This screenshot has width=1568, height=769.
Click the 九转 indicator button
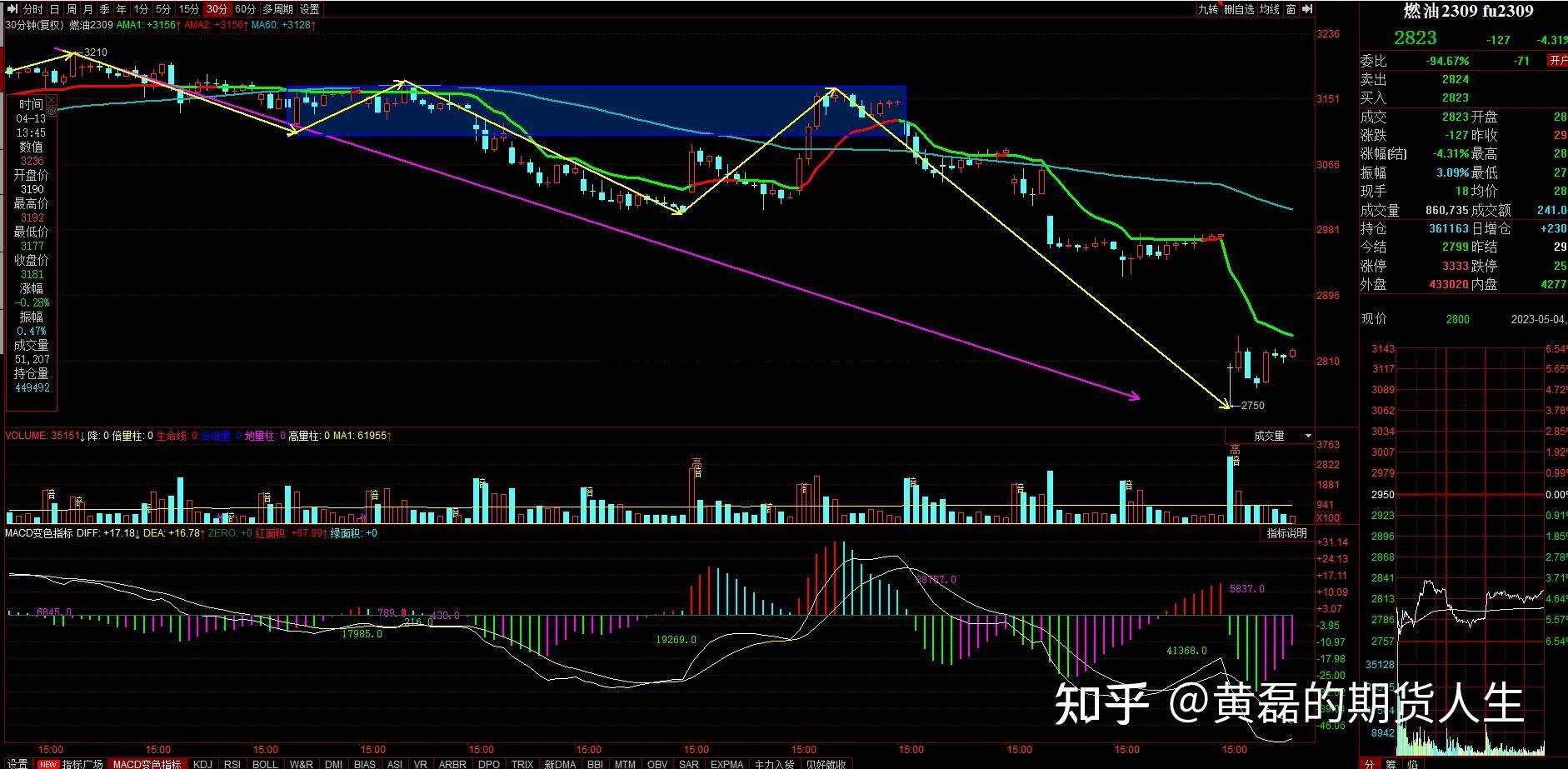pyautogui.click(x=1207, y=9)
